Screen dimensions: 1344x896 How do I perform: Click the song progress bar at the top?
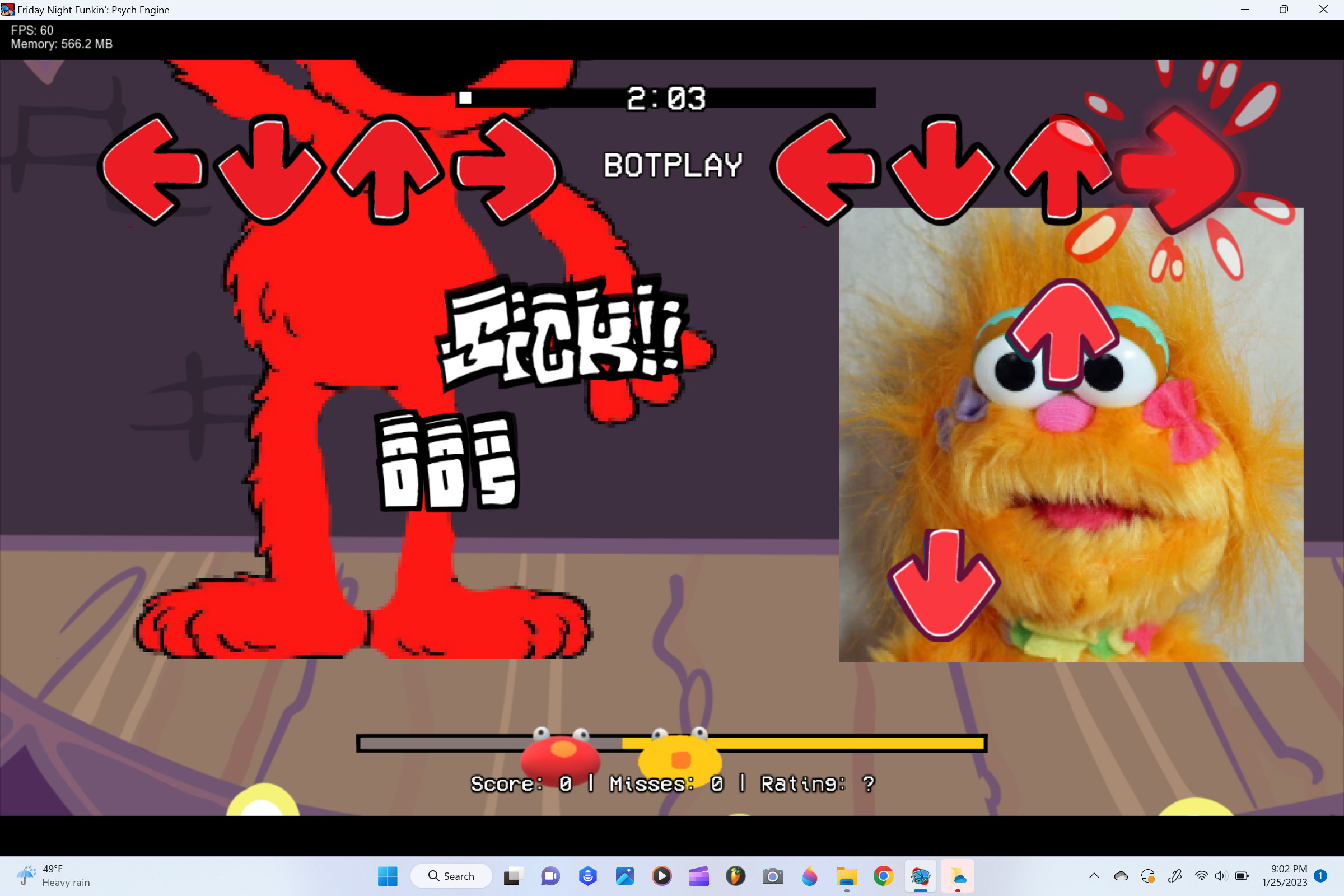[x=666, y=97]
